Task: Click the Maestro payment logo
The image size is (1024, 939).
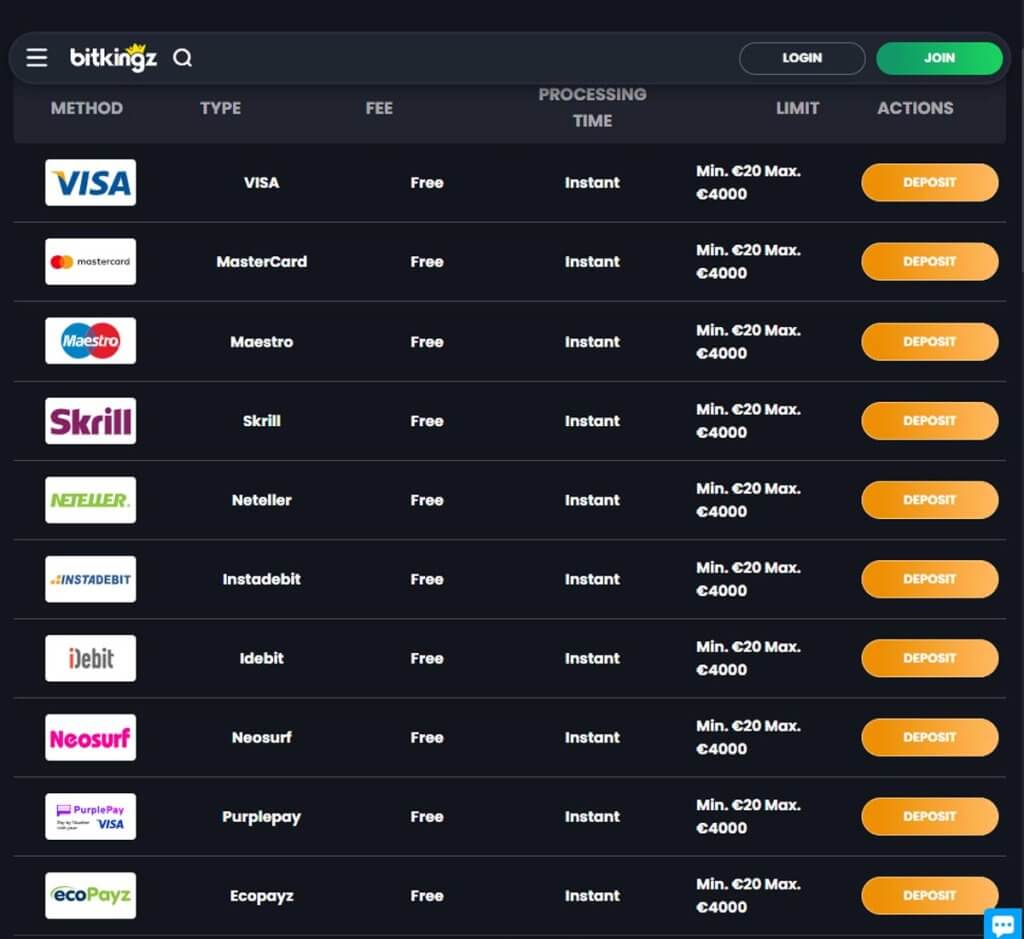Action: coord(91,341)
